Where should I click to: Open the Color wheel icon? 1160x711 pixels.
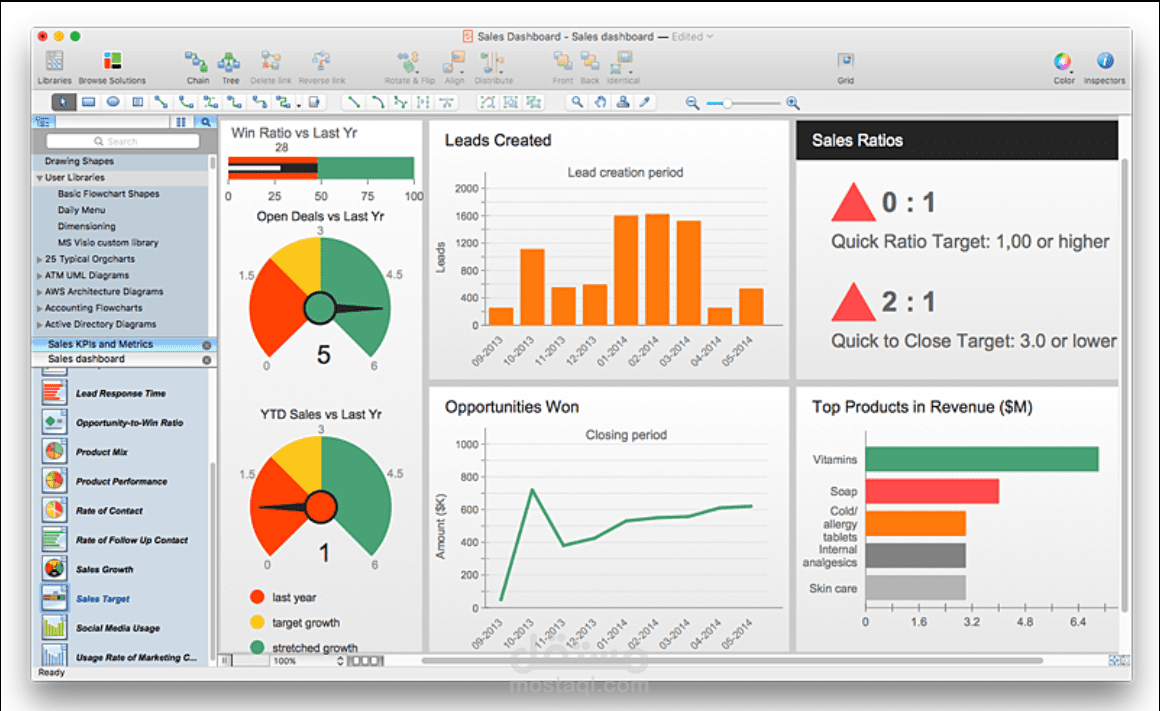(1062, 62)
